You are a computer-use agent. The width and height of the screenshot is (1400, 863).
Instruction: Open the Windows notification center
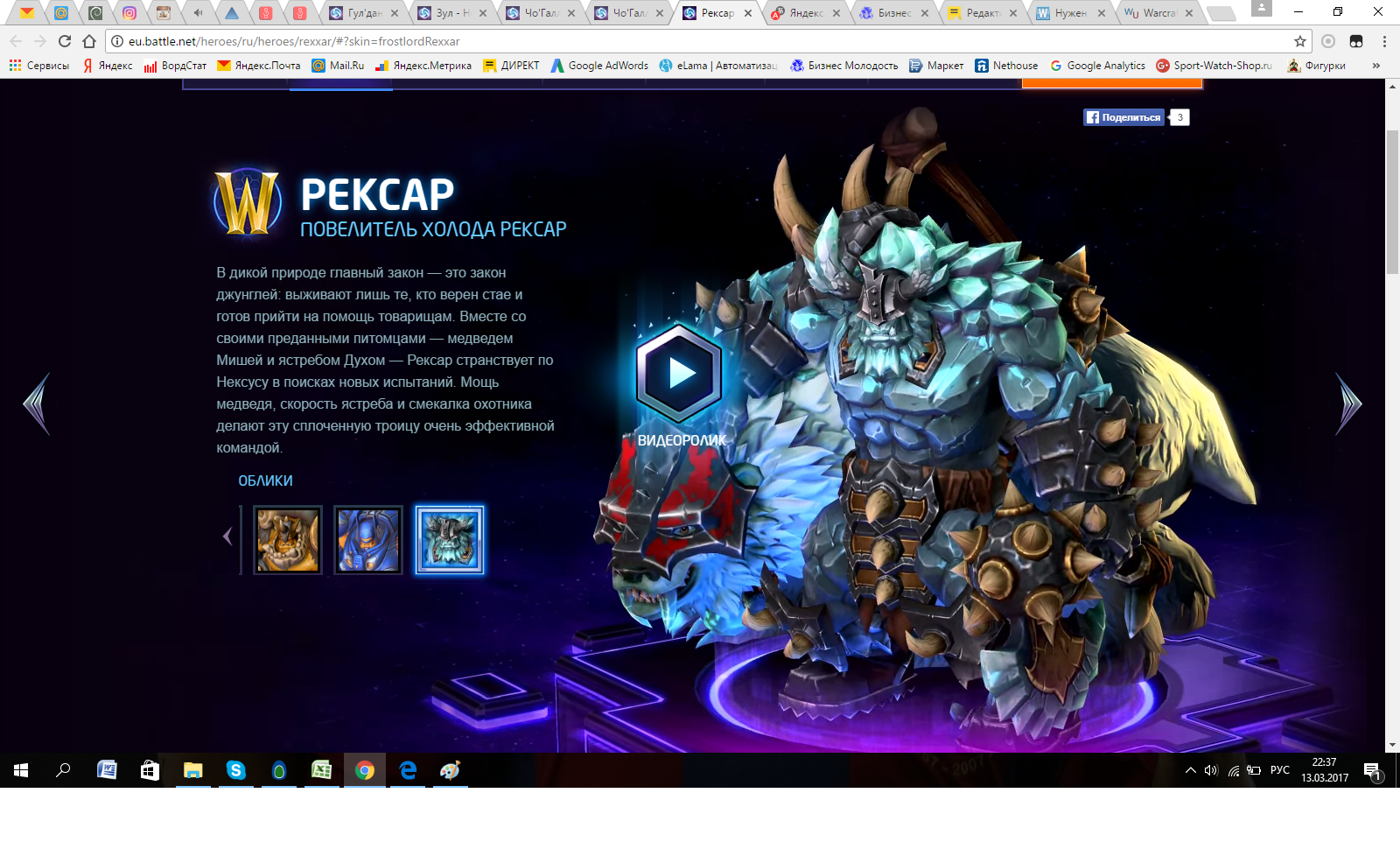pyautogui.click(x=1373, y=771)
